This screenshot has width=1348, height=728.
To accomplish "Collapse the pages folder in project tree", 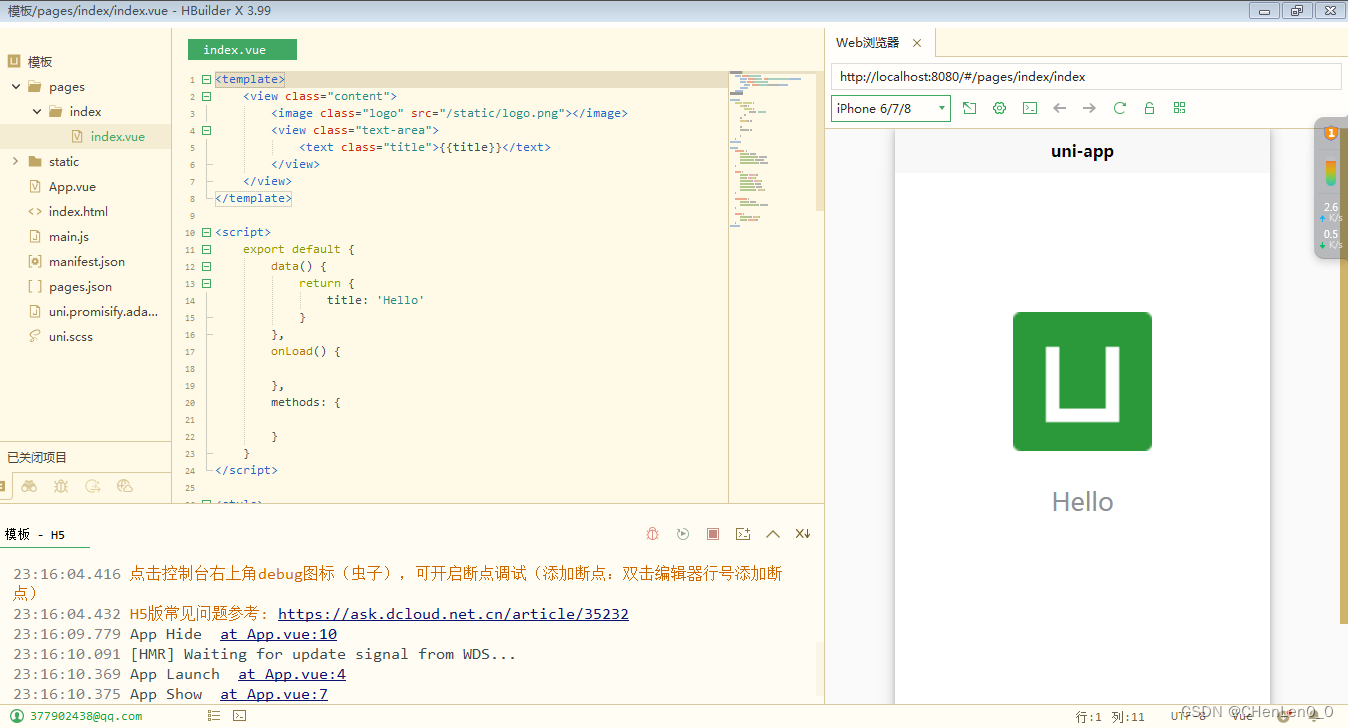I will click(x=16, y=86).
